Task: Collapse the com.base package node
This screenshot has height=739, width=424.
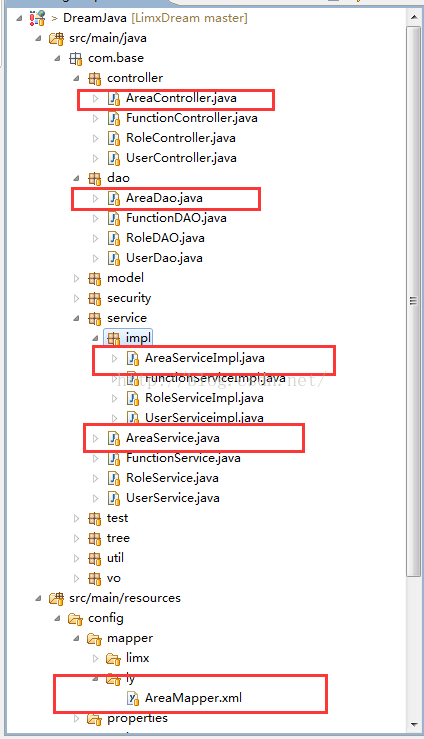Action: pyautogui.click(x=57, y=58)
